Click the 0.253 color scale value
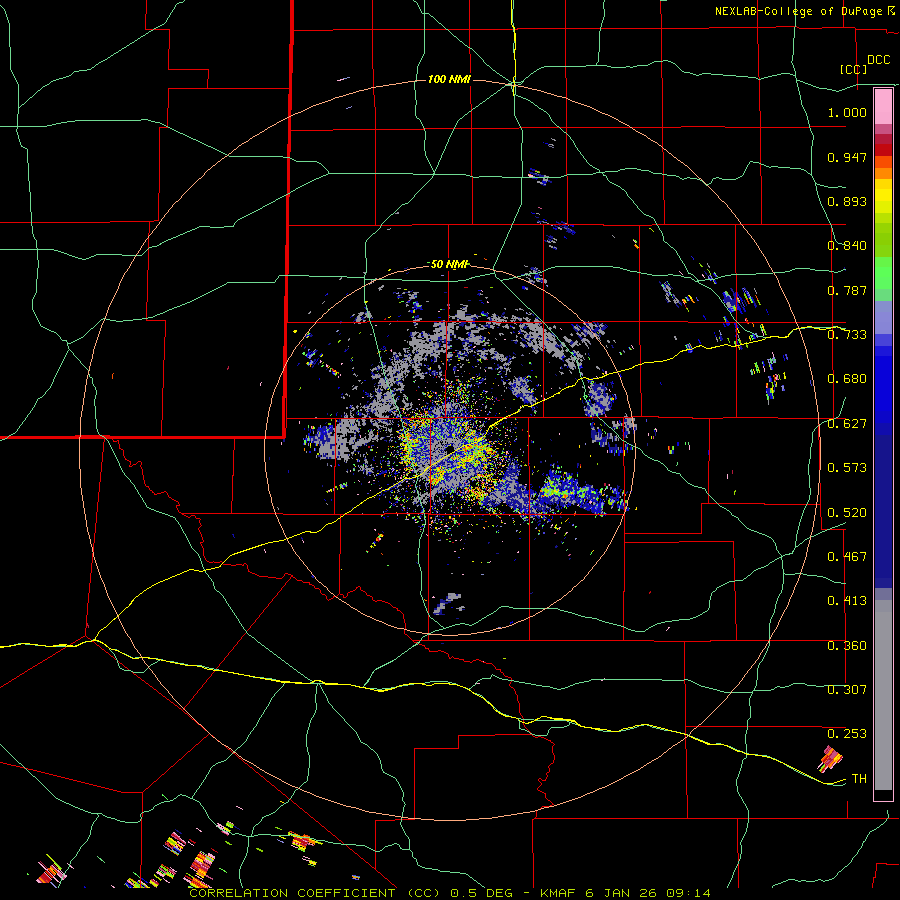This screenshot has height=900, width=900. (x=847, y=734)
